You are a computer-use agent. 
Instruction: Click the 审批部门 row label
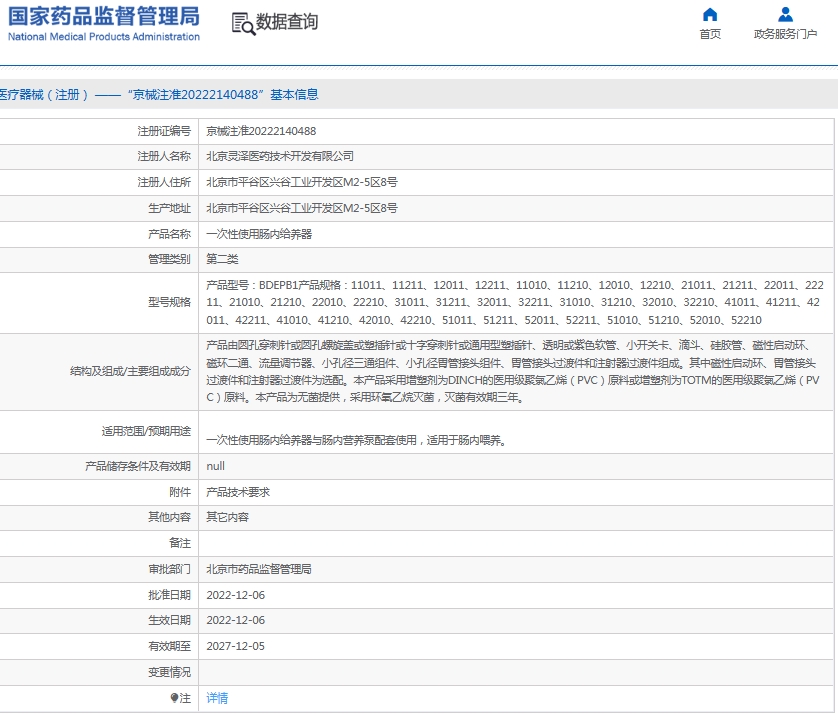(x=169, y=569)
